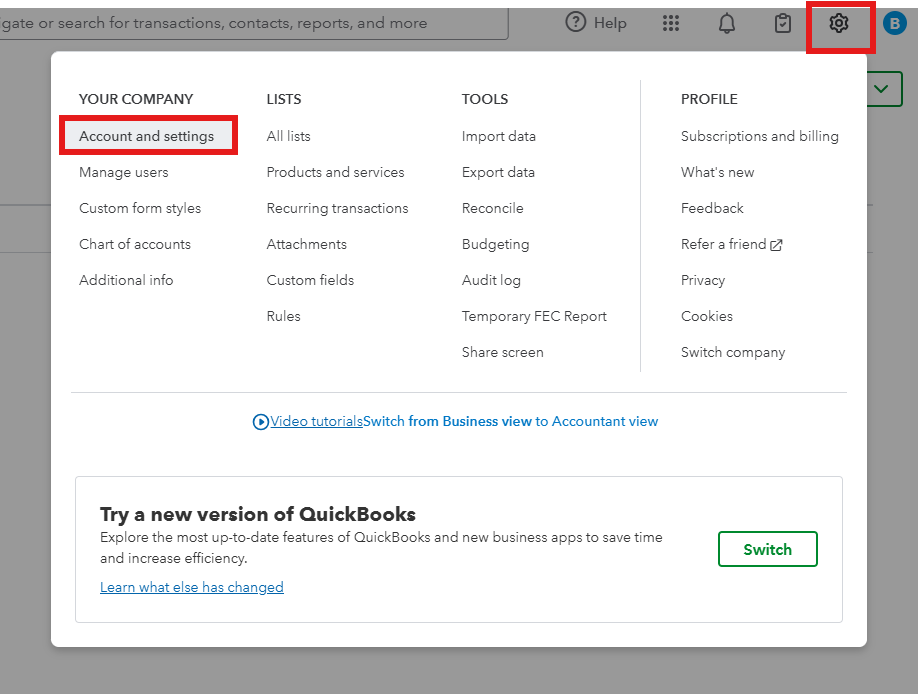Image resolution: width=918 pixels, height=694 pixels.
Task: Click the Video tutorials link
Action: click(316, 422)
